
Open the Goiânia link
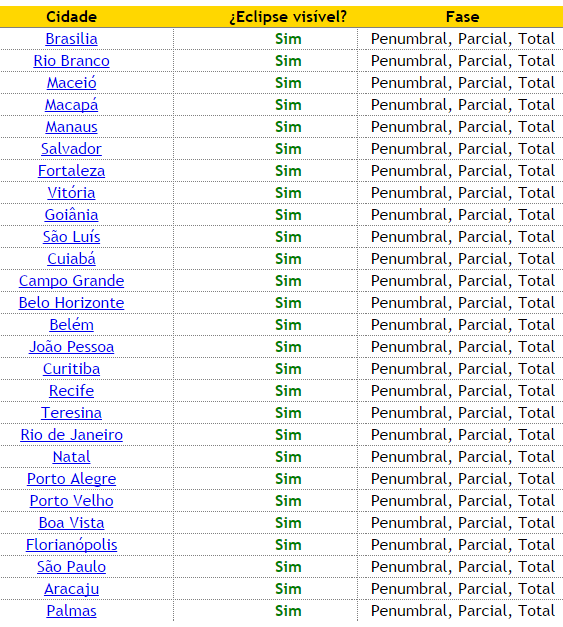pyautogui.click(x=71, y=215)
